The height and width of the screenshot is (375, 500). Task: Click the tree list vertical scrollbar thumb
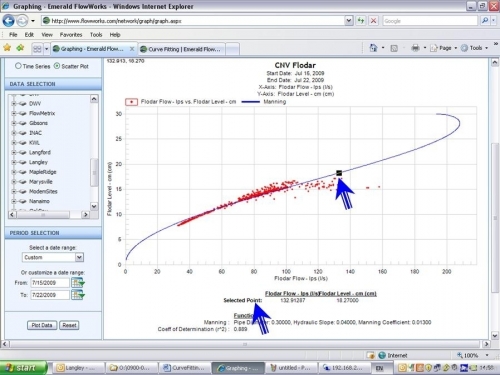coord(94,173)
